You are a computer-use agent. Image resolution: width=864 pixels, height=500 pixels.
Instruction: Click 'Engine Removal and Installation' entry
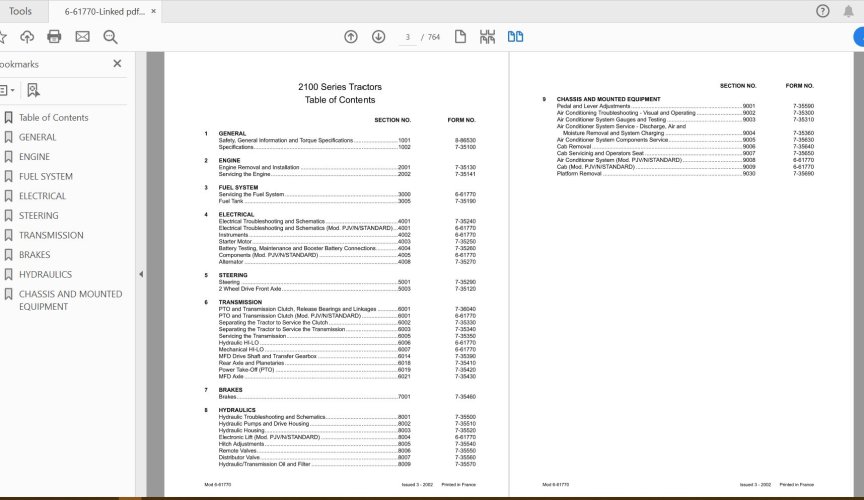tap(259, 167)
